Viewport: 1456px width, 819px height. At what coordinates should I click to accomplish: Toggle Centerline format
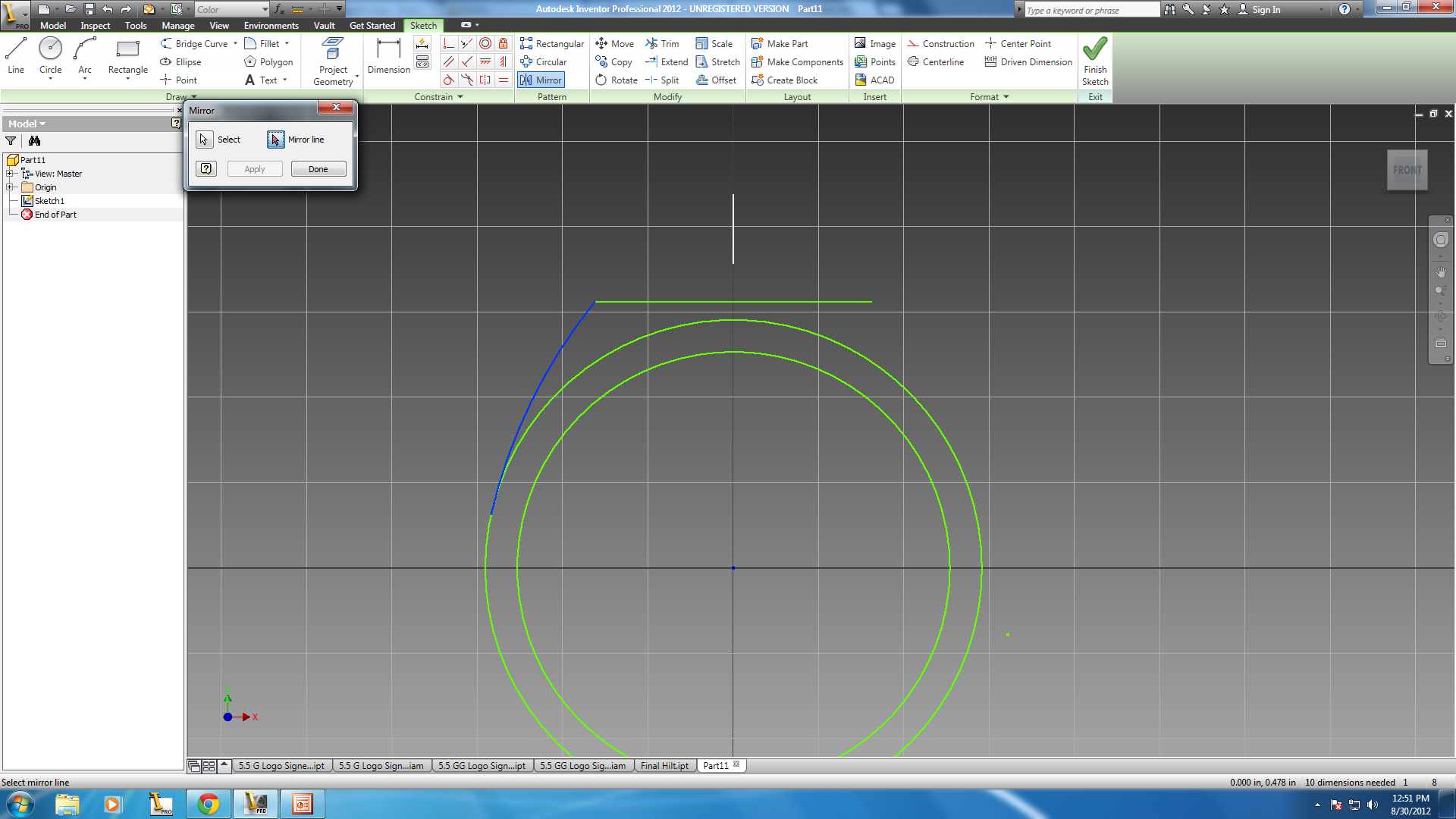point(936,62)
